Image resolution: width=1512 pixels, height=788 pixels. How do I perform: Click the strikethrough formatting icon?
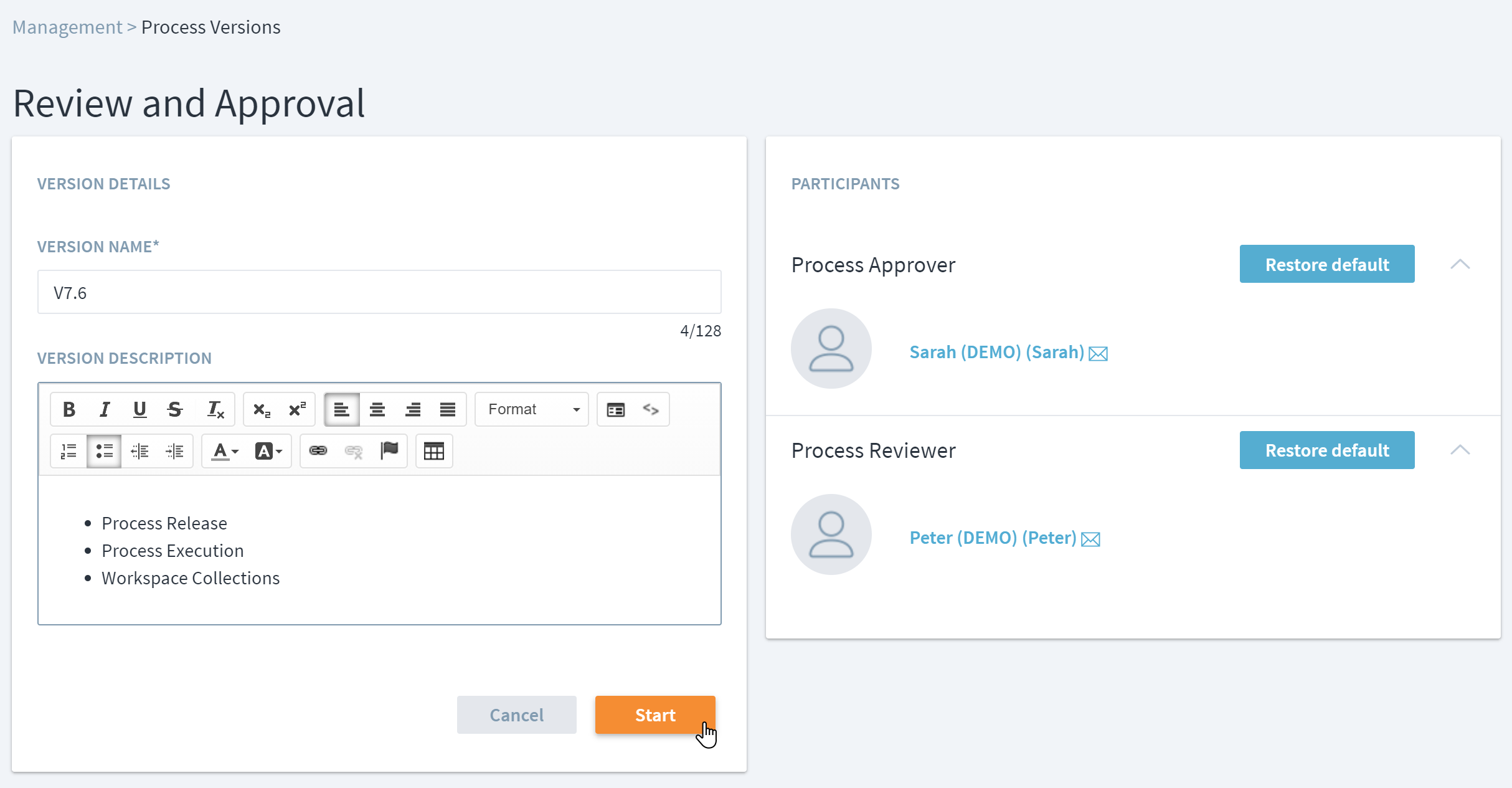click(x=175, y=409)
